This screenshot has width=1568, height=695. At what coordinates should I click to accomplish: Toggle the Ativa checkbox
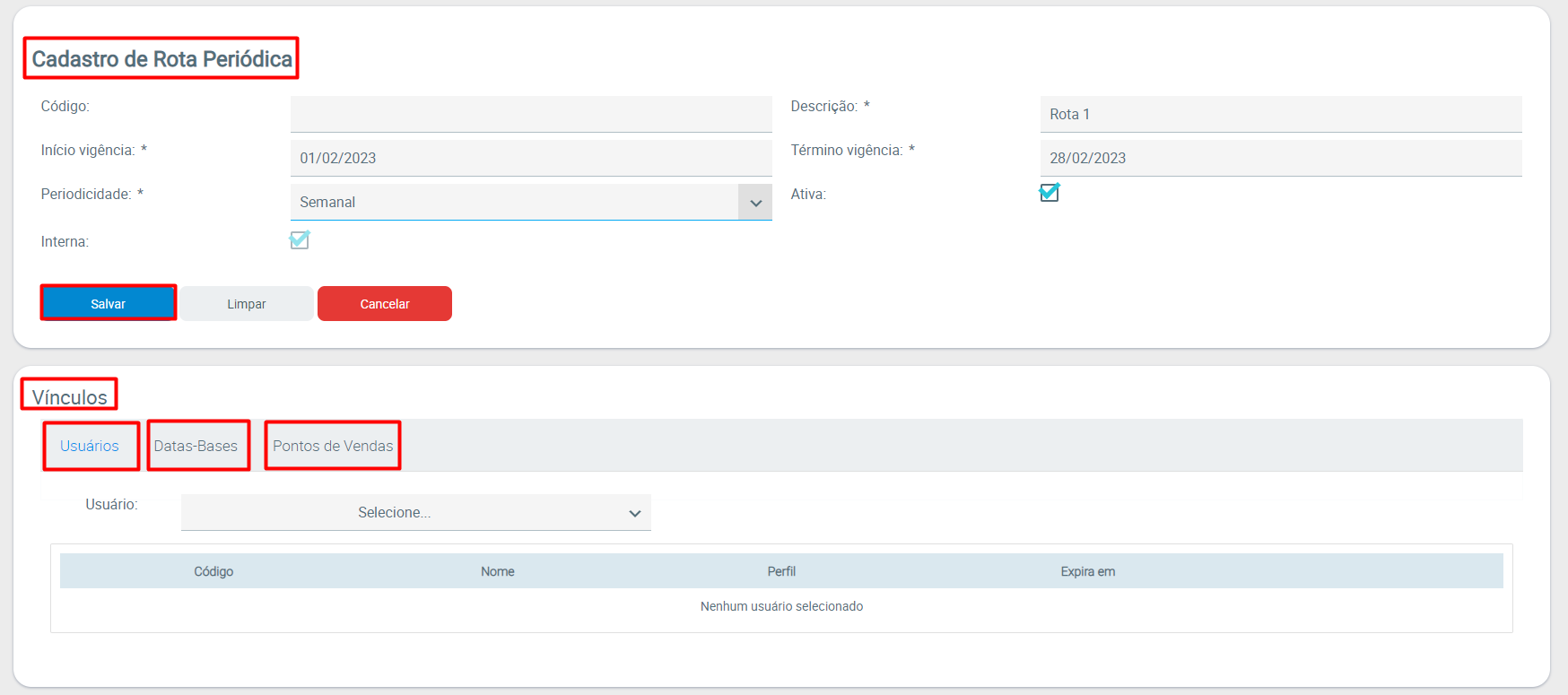(x=1049, y=193)
